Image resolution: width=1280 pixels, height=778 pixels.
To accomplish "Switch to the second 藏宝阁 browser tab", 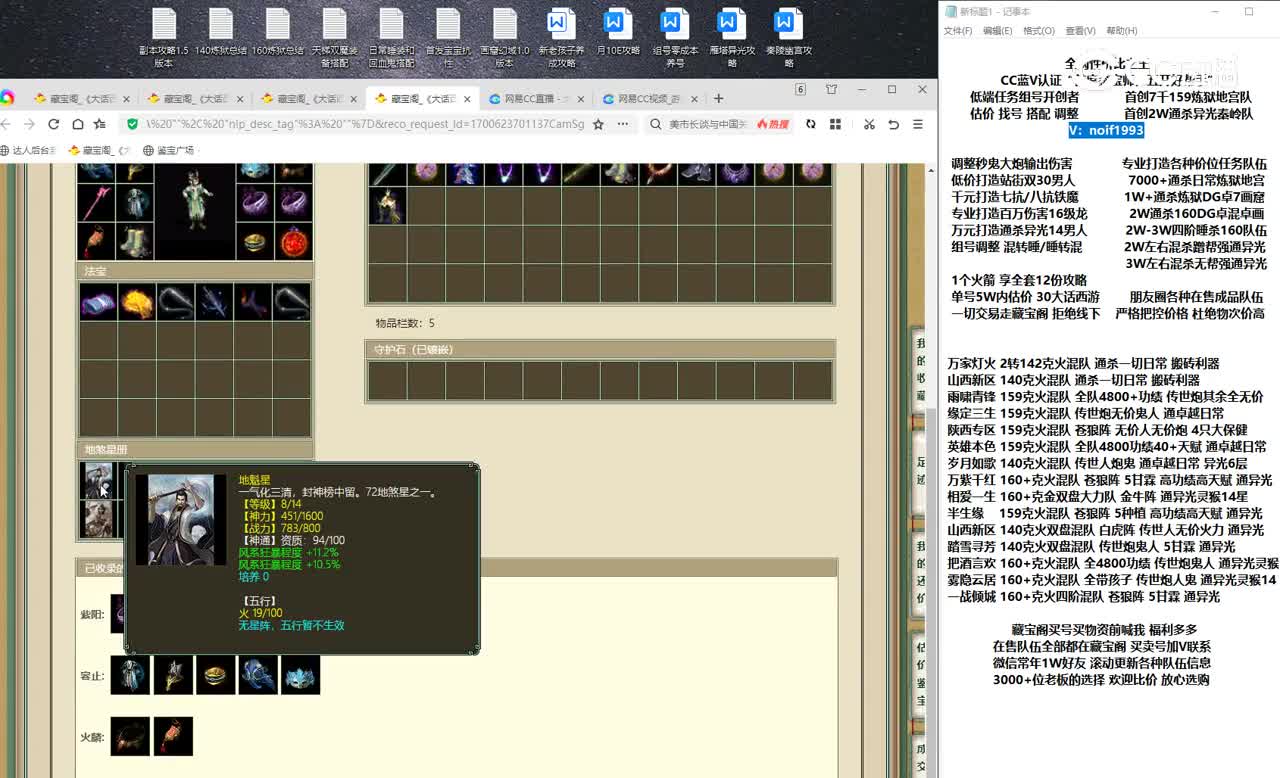I will click(x=194, y=98).
